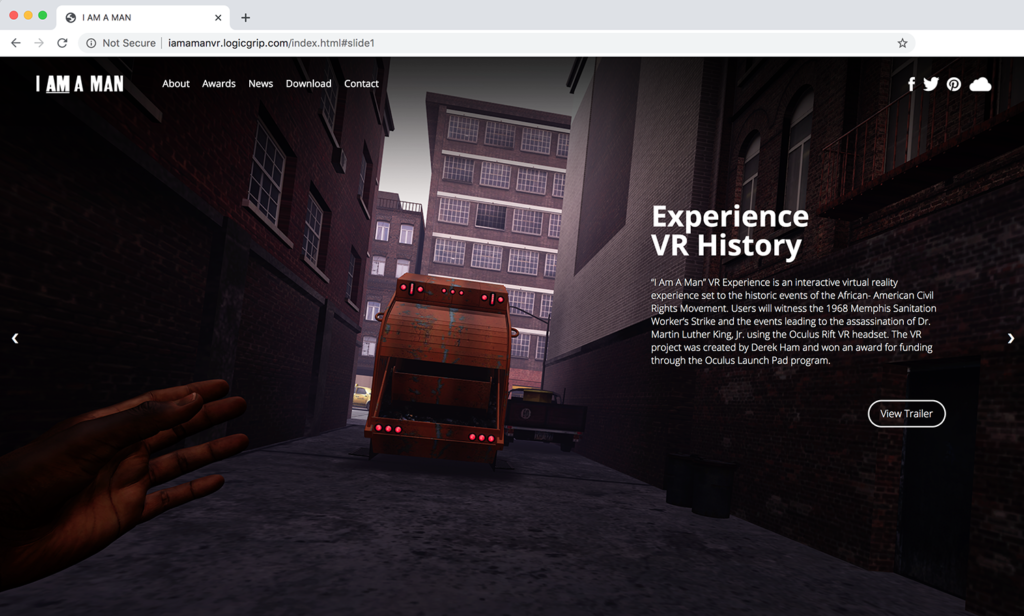Click the I AM A MAN logo

pos(80,84)
